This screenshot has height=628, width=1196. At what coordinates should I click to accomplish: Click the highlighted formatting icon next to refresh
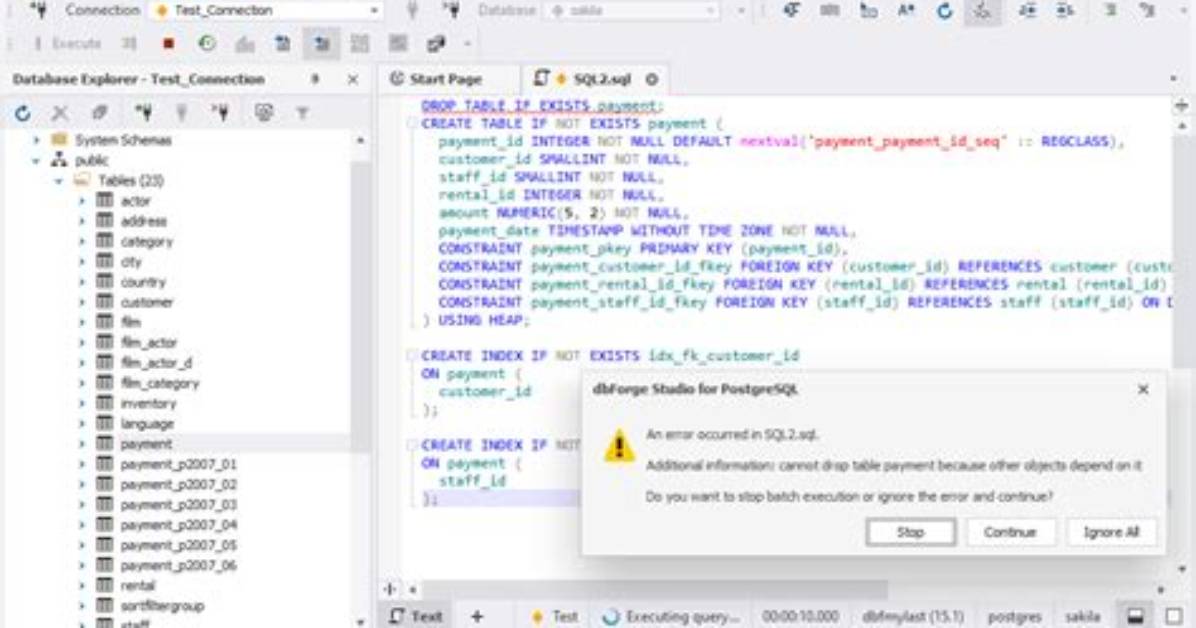click(982, 11)
